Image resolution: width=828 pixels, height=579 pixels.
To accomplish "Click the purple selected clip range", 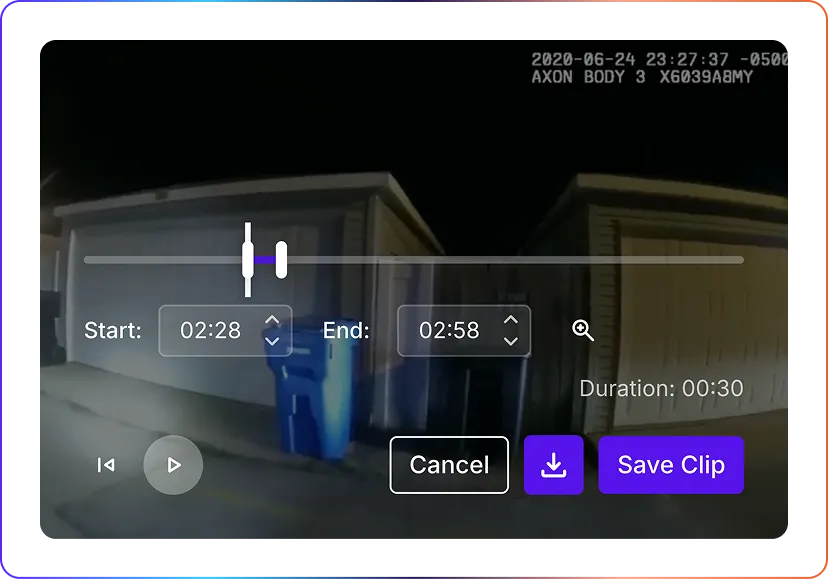I will coord(265,259).
